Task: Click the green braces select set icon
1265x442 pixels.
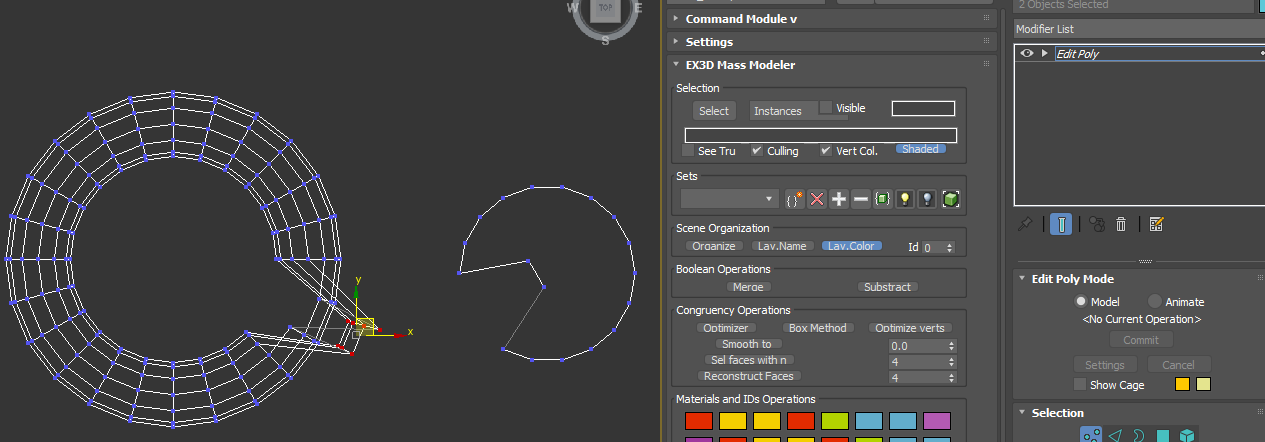Action: point(883,199)
